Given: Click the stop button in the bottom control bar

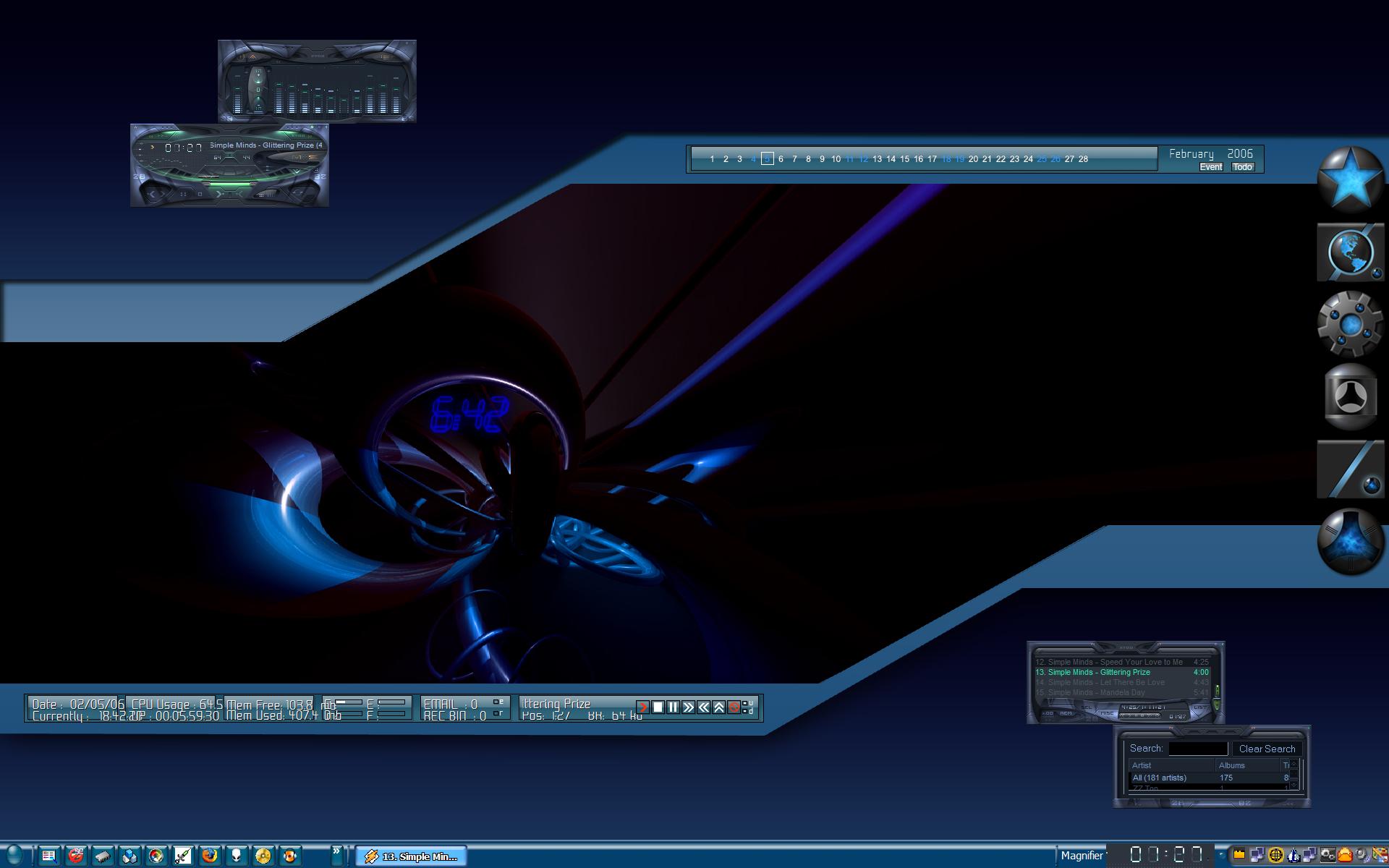Looking at the screenshot, I should (658, 707).
